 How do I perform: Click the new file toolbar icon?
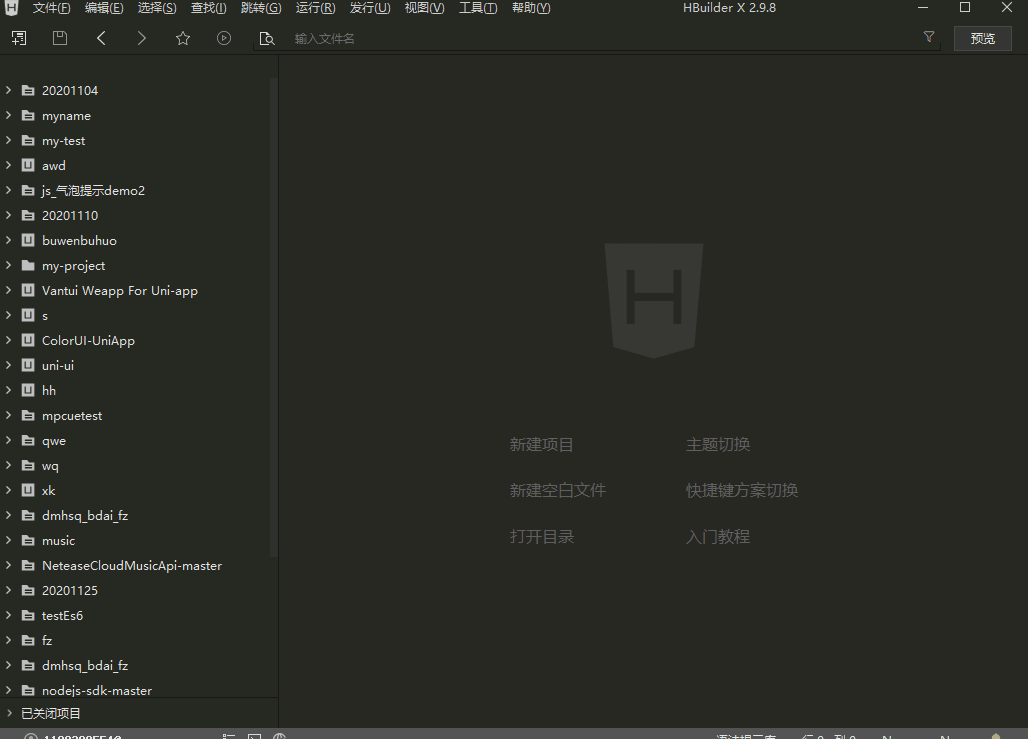(19, 38)
